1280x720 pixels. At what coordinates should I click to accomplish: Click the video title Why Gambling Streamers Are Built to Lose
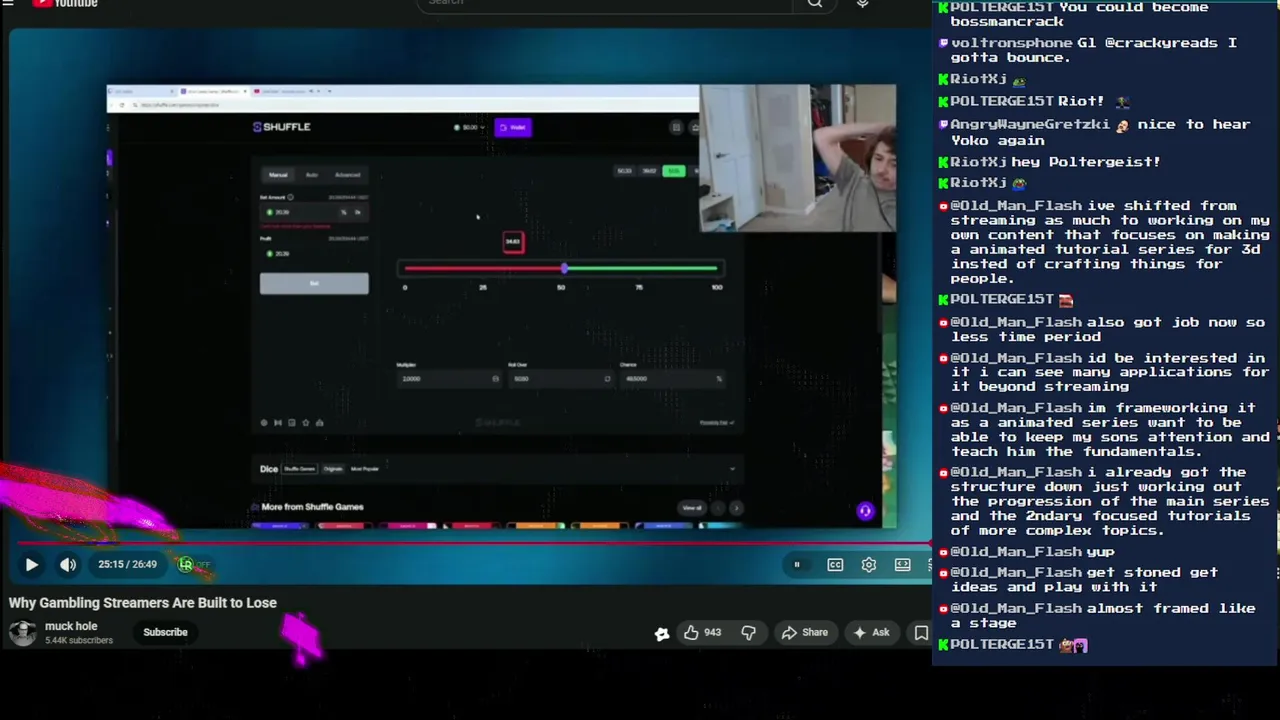[143, 603]
